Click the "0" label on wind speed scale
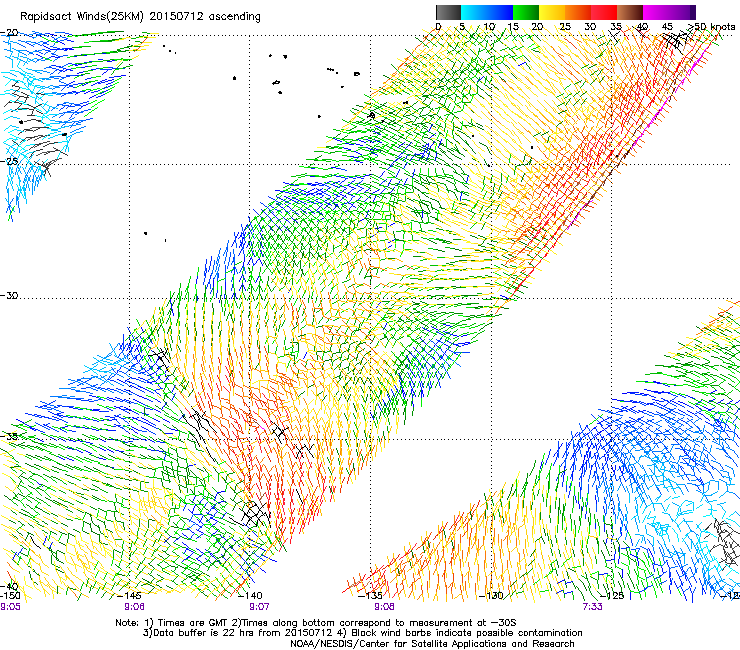Screen dimensions: 740x650 (438, 27)
